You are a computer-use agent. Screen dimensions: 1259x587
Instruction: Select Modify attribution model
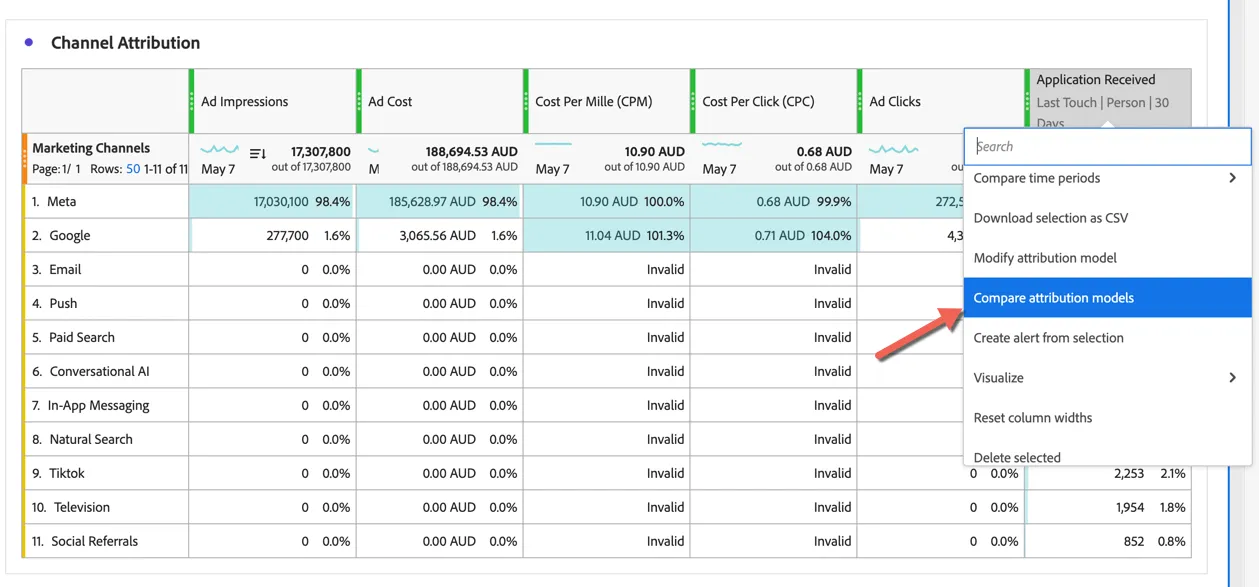coord(1107,258)
